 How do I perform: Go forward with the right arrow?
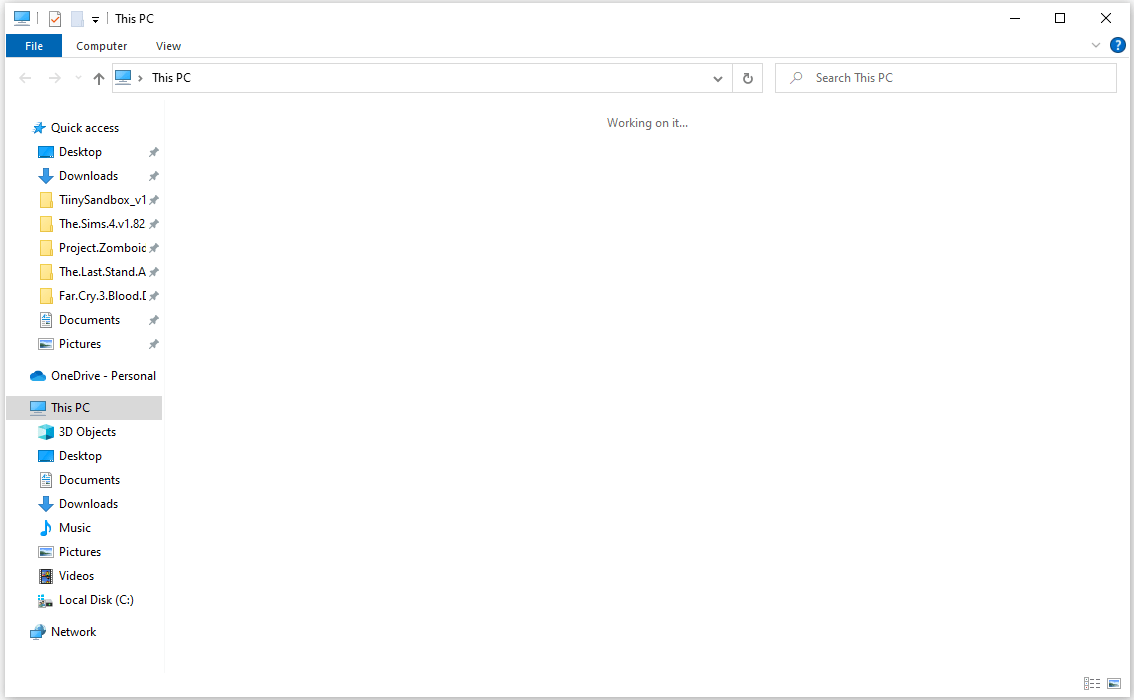pyautogui.click(x=54, y=78)
